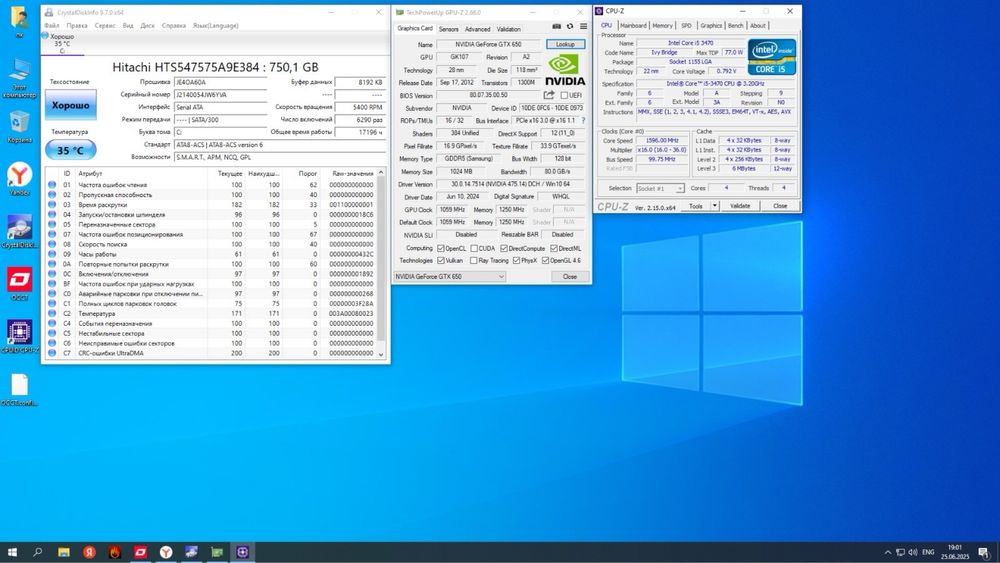Click the Close button in CPU-Z
Image resolution: width=1000 pixels, height=563 pixels.
(780, 206)
